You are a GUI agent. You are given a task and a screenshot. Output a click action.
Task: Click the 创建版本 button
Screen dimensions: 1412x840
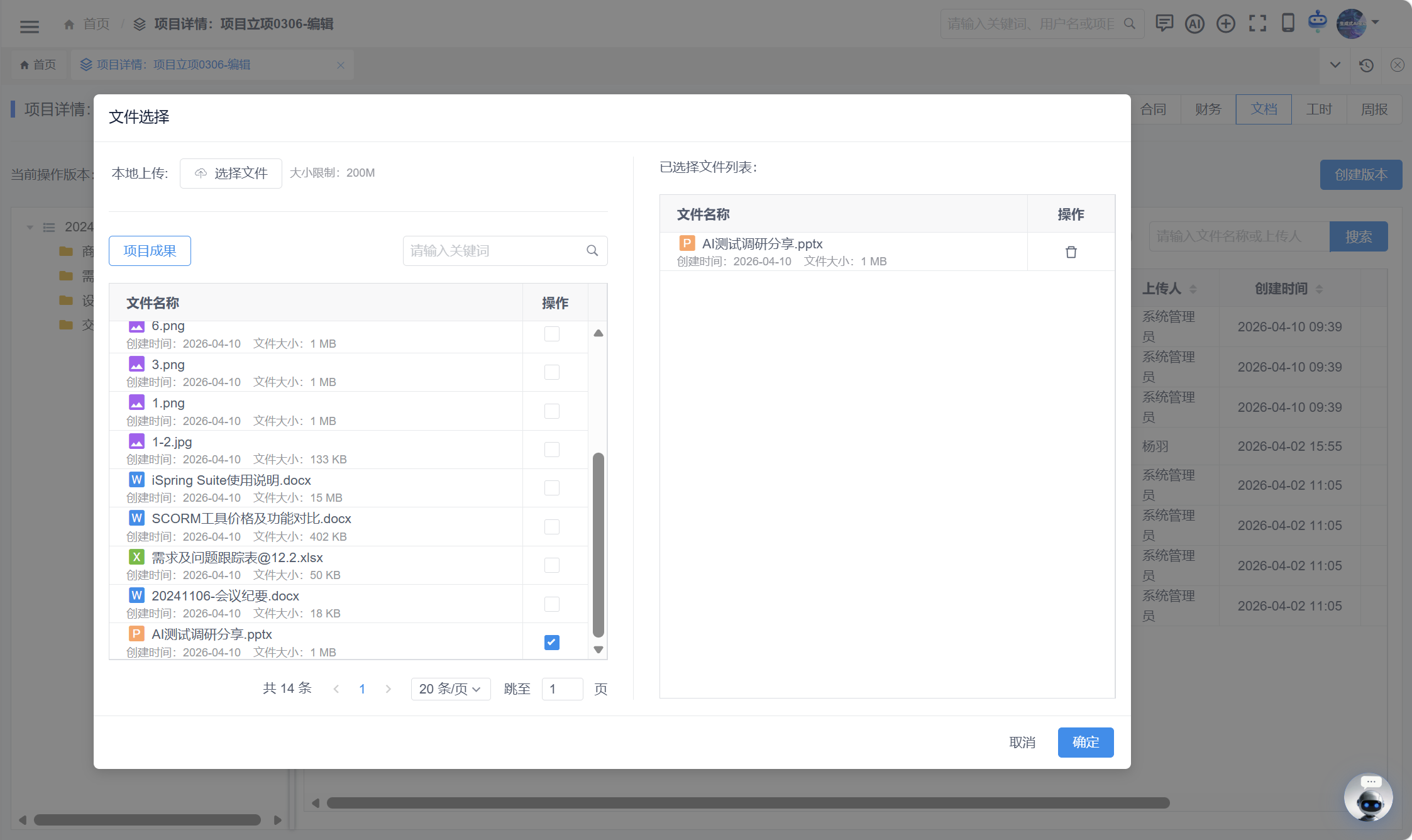coord(1361,175)
